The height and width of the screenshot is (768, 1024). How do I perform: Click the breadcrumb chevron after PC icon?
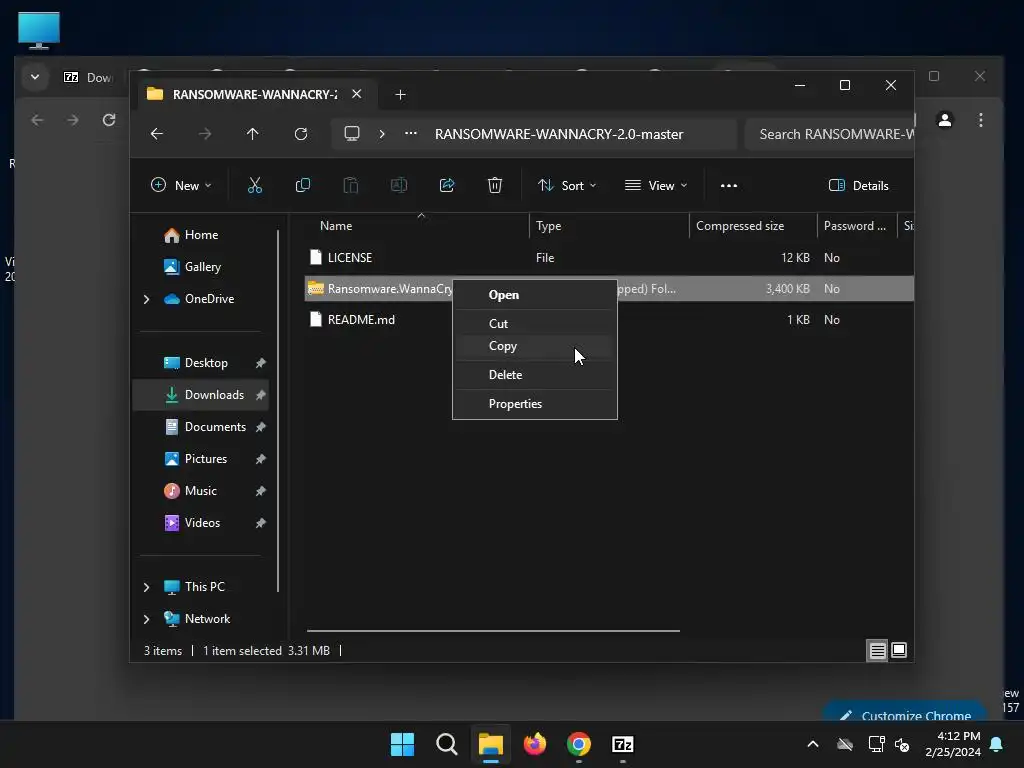click(x=382, y=134)
